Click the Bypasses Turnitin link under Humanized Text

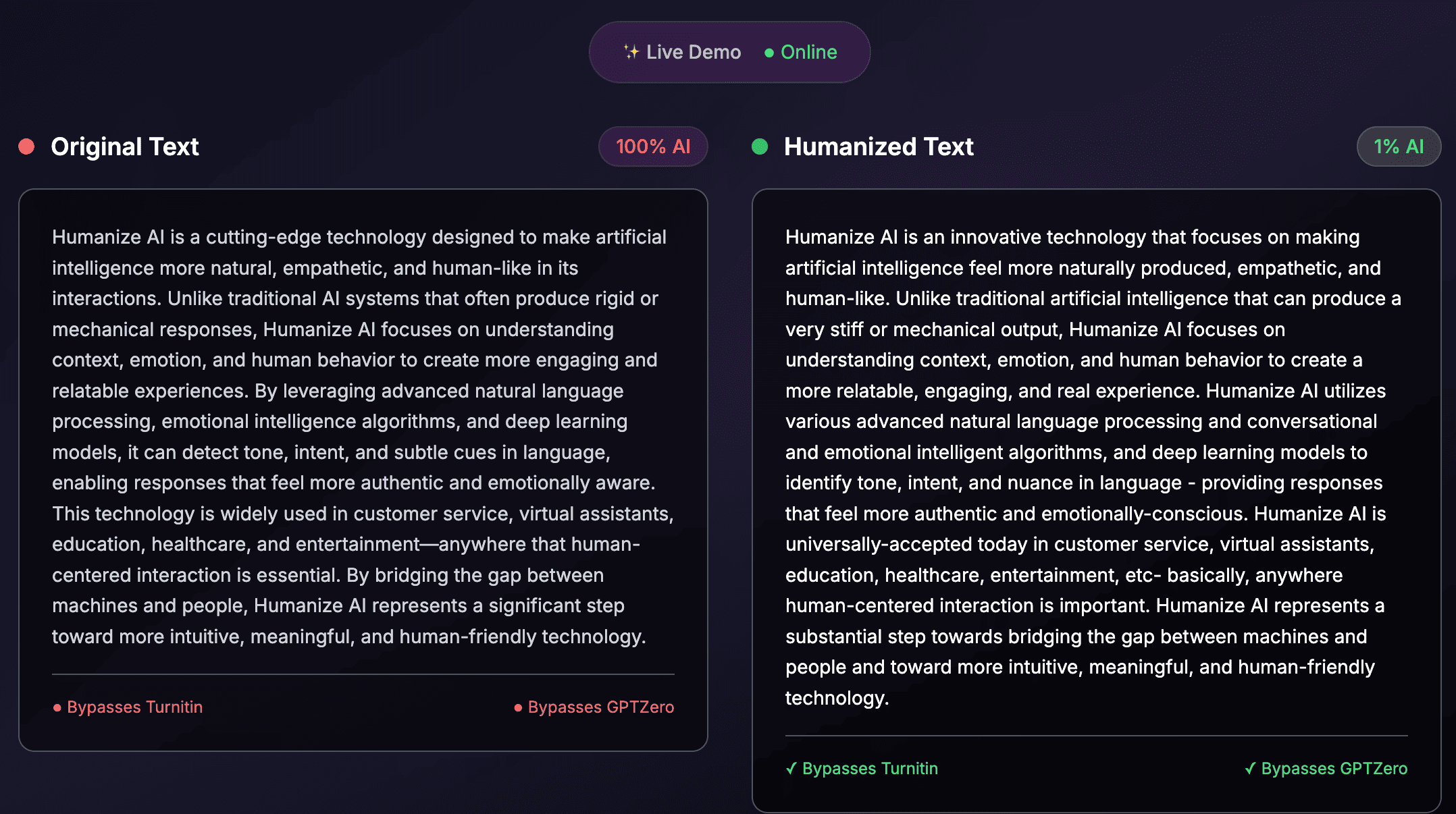coord(870,768)
